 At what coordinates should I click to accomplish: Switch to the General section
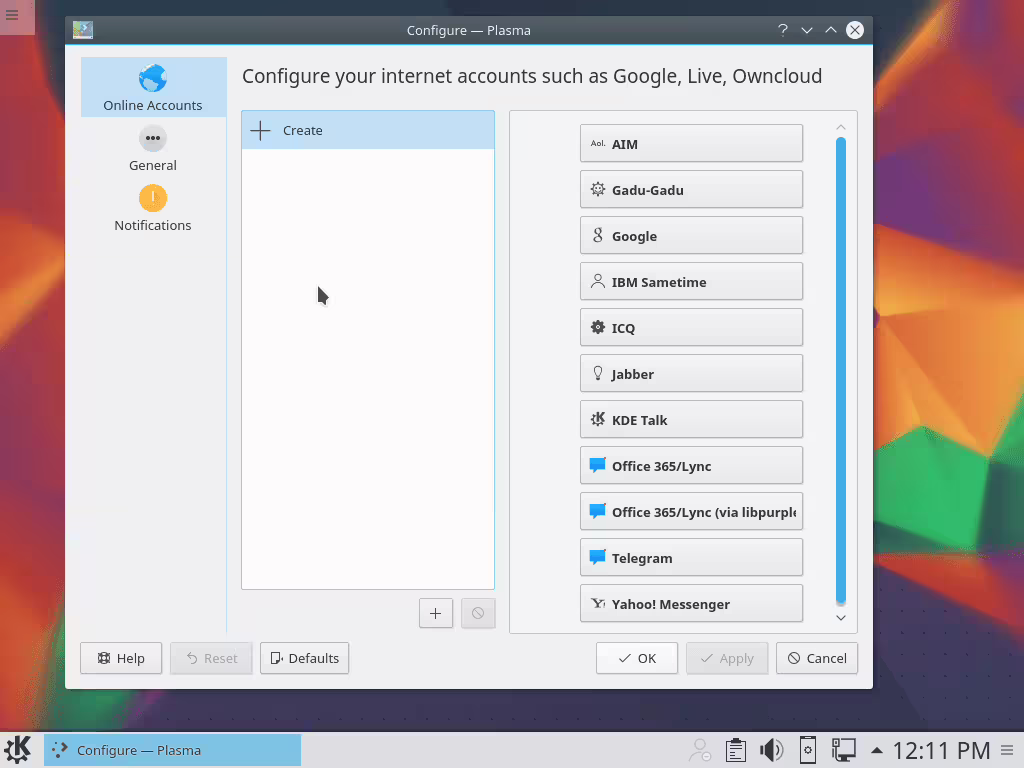pos(153,149)
